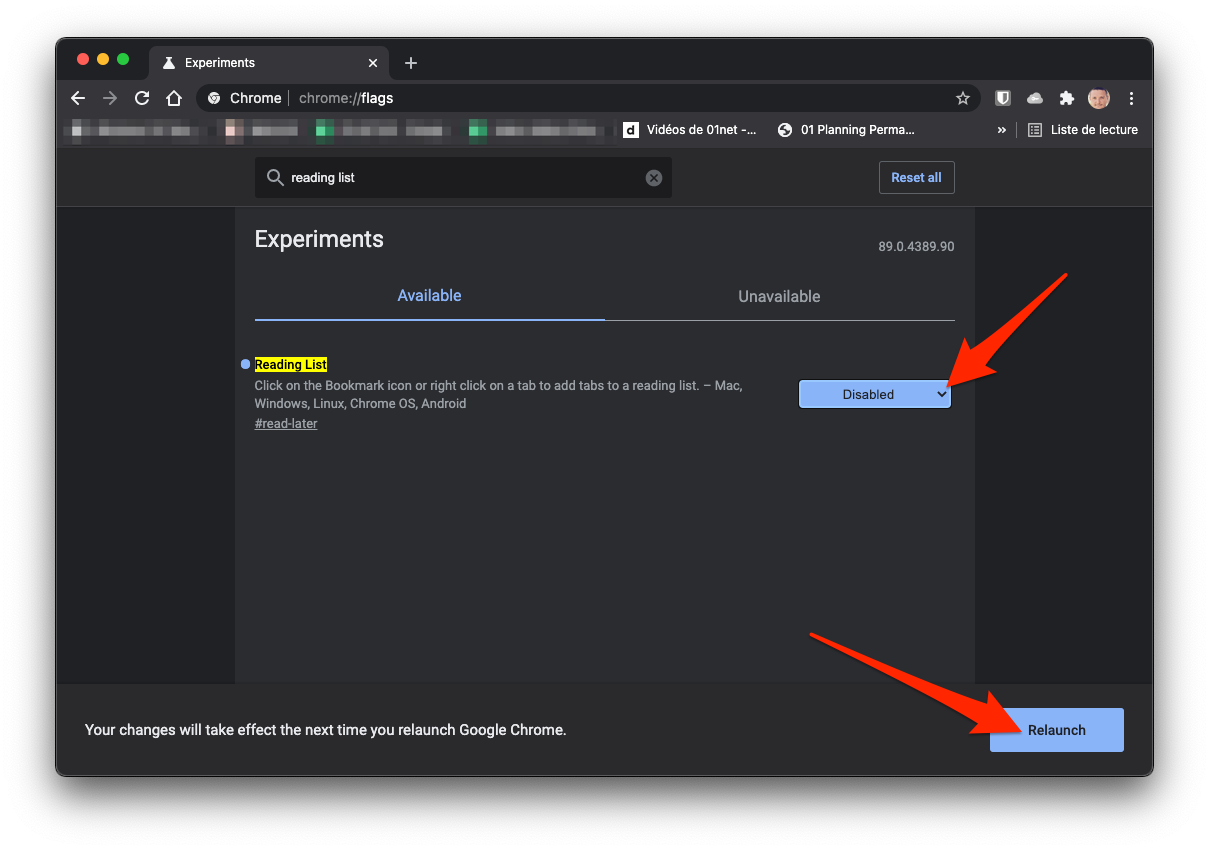Open Chrome three-dot menu
Screen dimensions: 1209x850
point(1131,98)
